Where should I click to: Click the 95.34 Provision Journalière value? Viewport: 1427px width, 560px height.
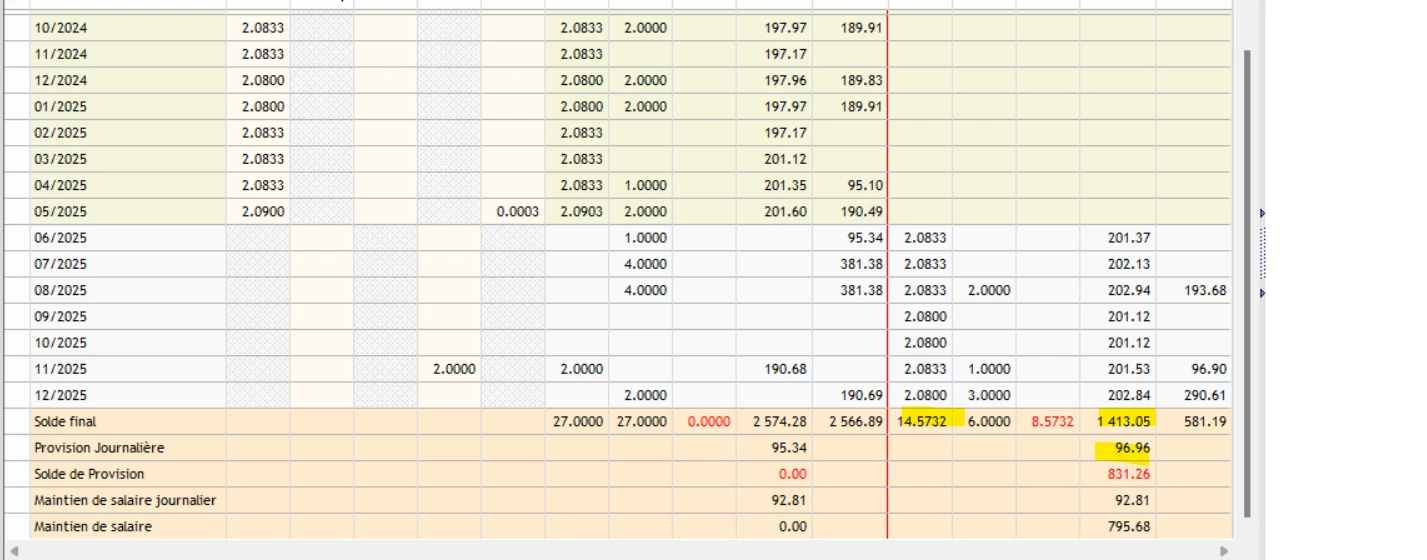tap(774, 448)
